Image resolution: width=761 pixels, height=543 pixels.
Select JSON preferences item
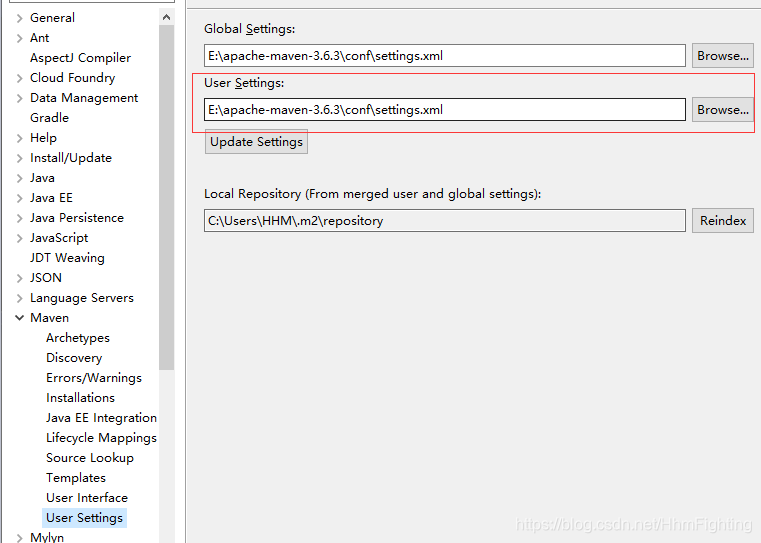[46, 278]
